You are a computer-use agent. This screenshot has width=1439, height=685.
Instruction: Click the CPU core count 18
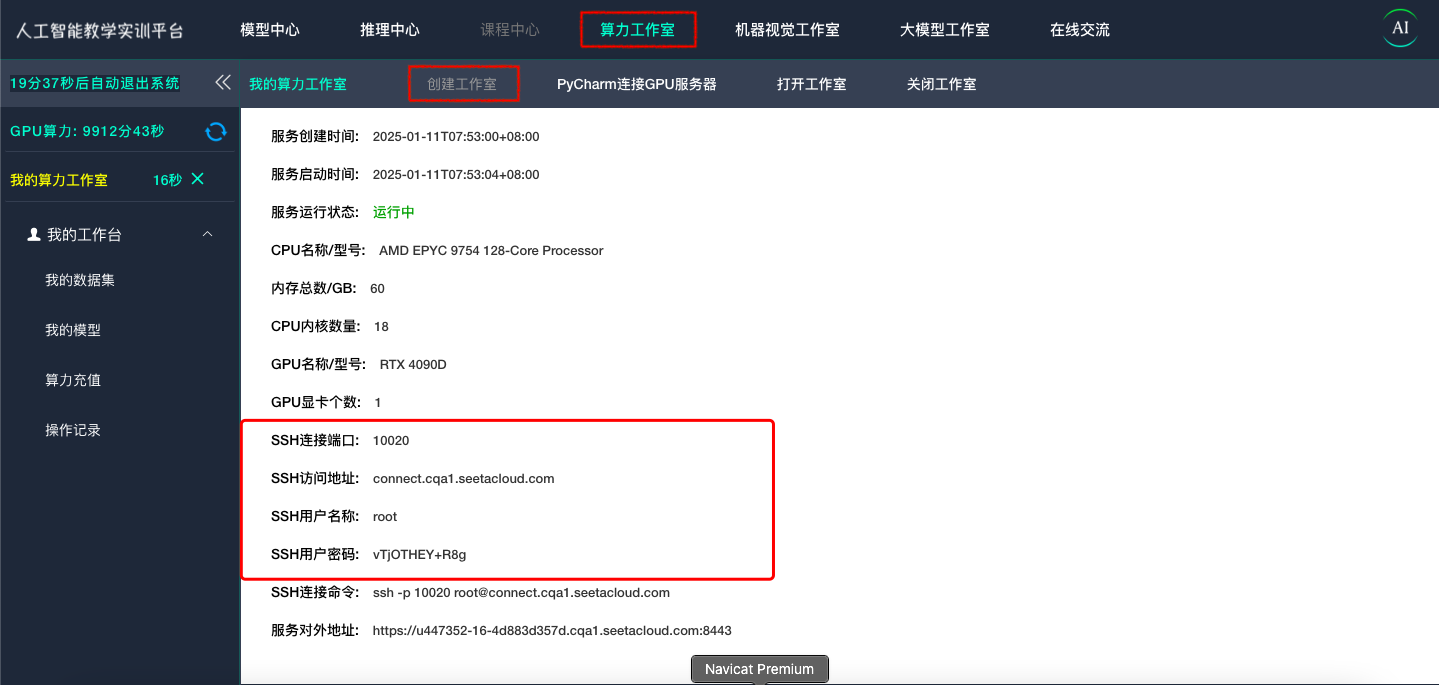pos(381,327)
